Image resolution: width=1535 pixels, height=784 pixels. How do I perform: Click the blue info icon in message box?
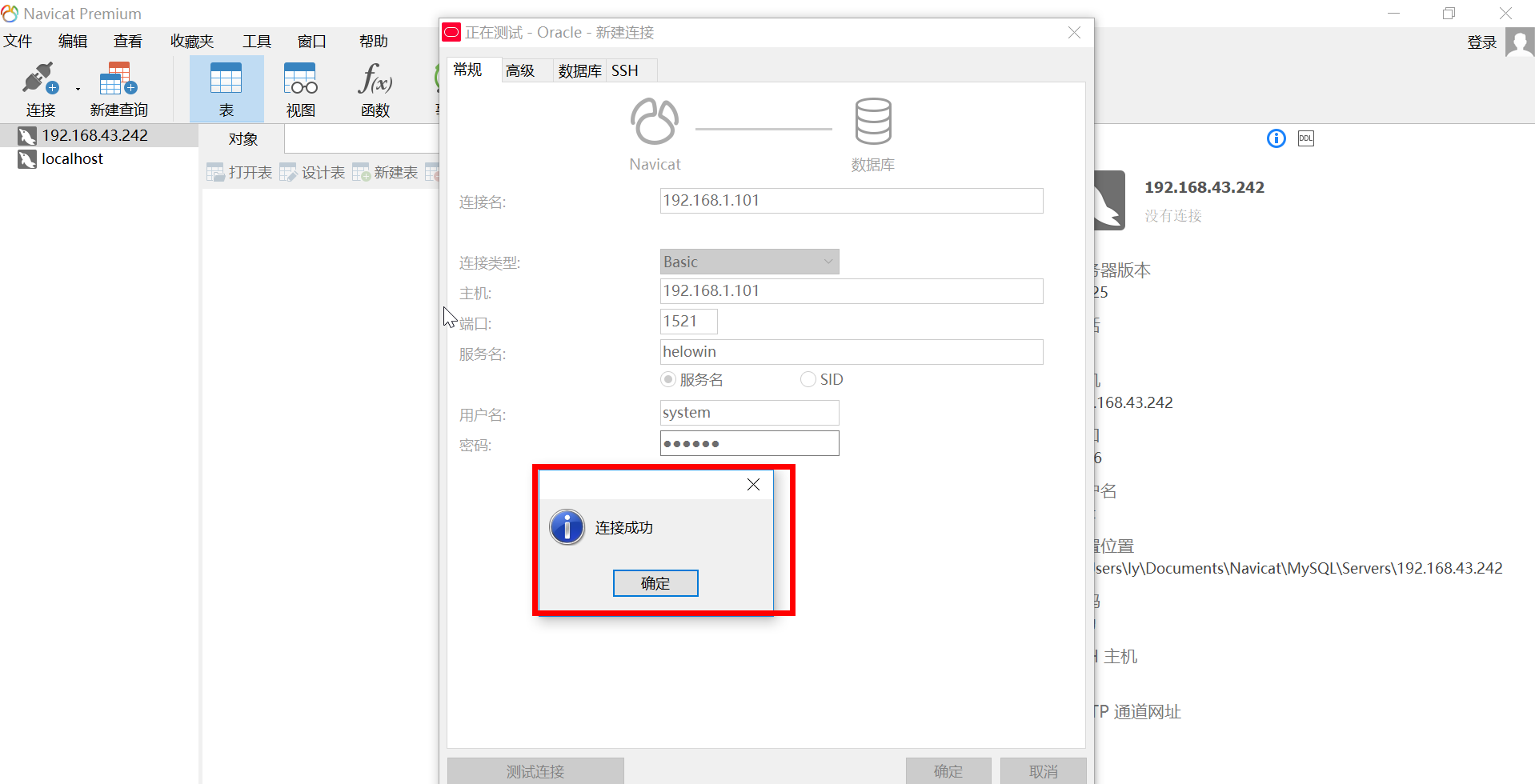pyautogui.click(x=567, y=527)
